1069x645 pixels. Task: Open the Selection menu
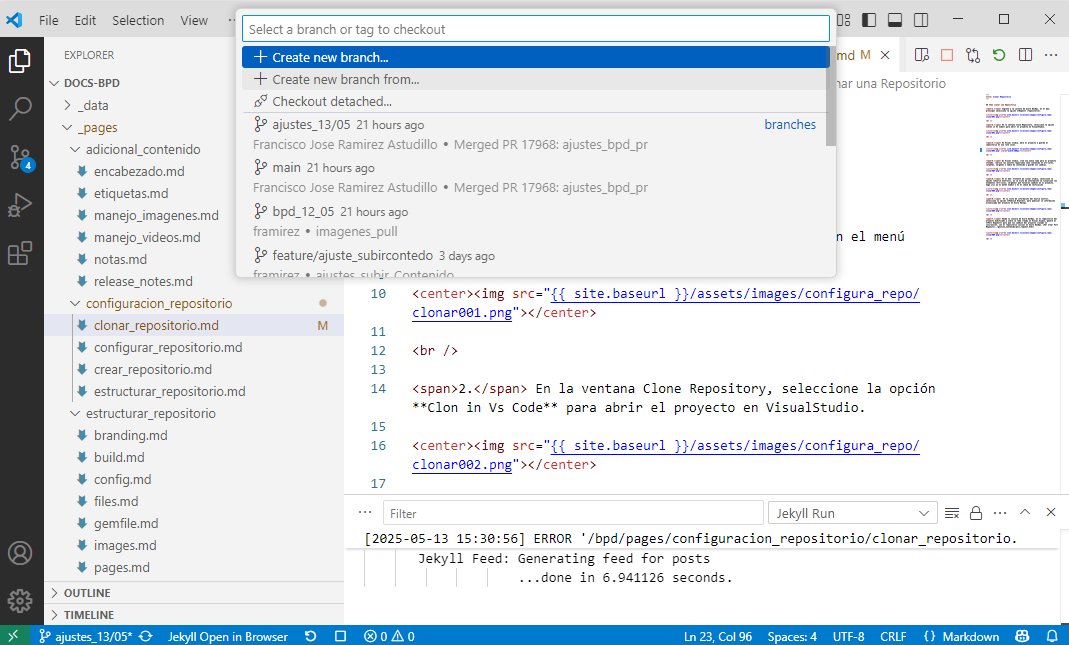tap(138, 20)
